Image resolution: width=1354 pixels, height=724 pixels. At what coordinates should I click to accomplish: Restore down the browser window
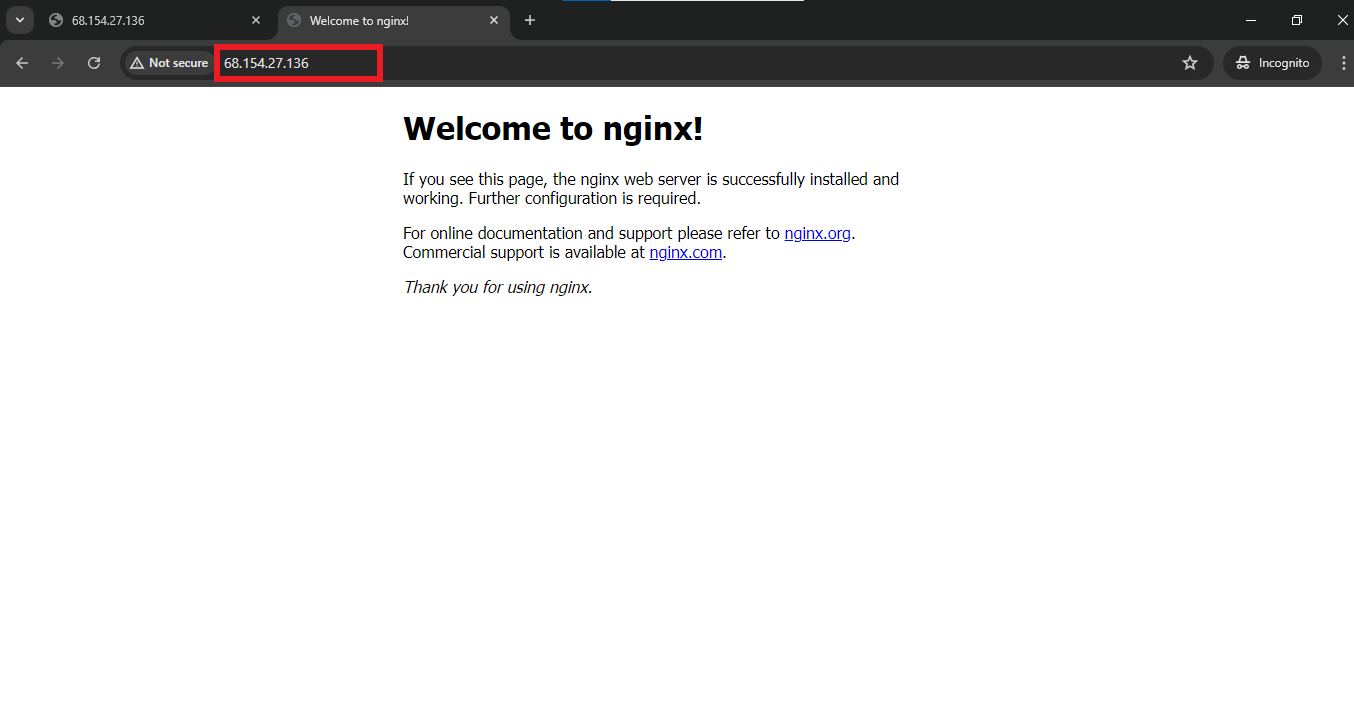point(1297,20)
